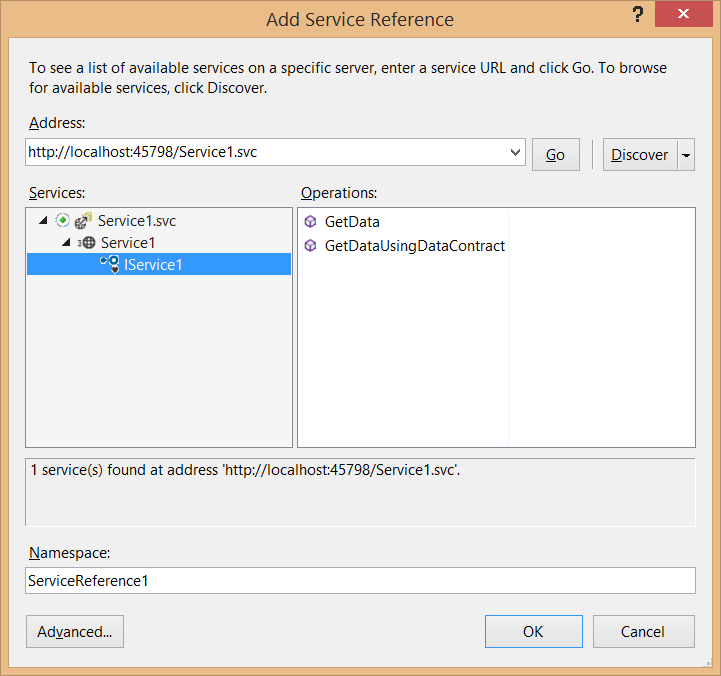721x676 pixels.
Task: Click the GetData operation cube icon
Action: [x=310, y=222]
